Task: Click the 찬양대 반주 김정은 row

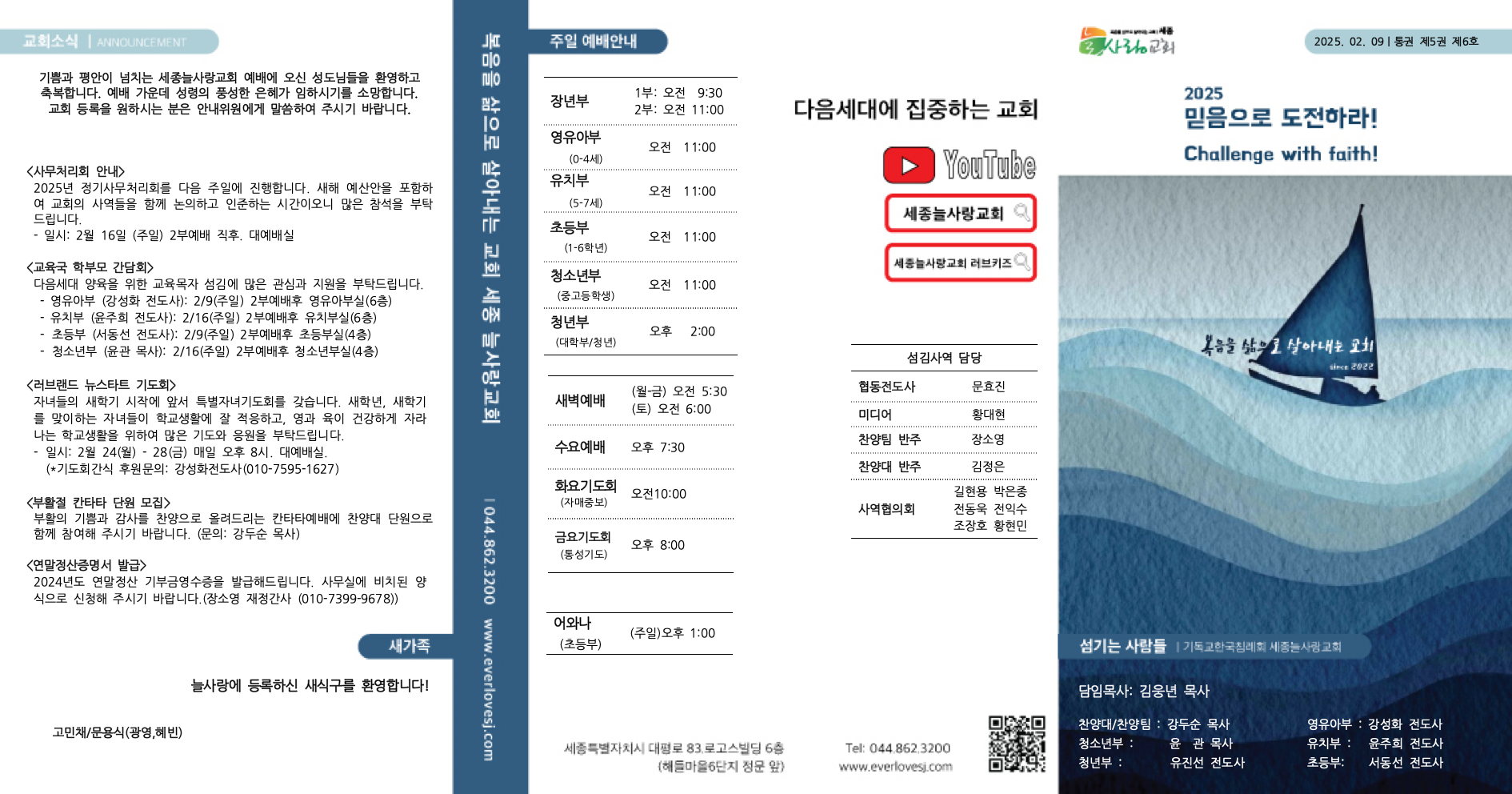Action: tap(944, 466)
